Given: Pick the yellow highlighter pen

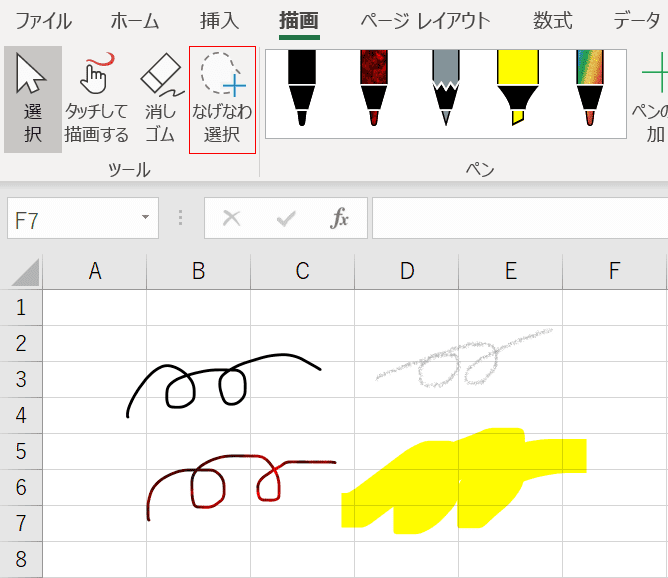Looking at the screenshot, I should pos(518,88).
